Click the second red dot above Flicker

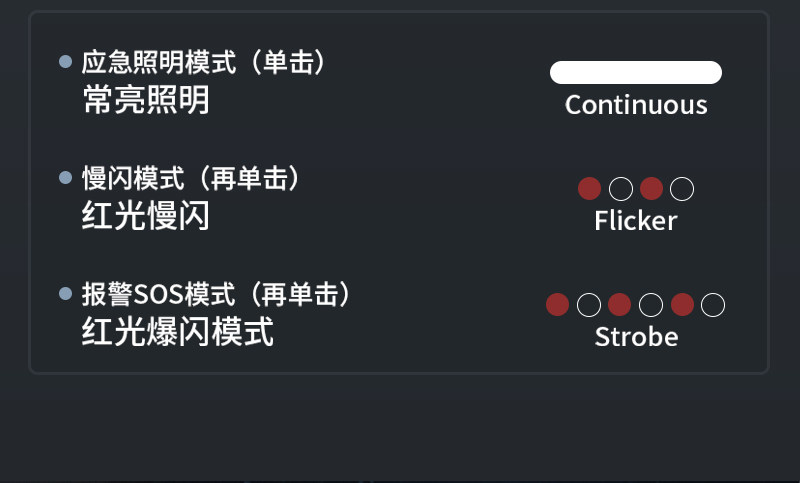[652, 188]
